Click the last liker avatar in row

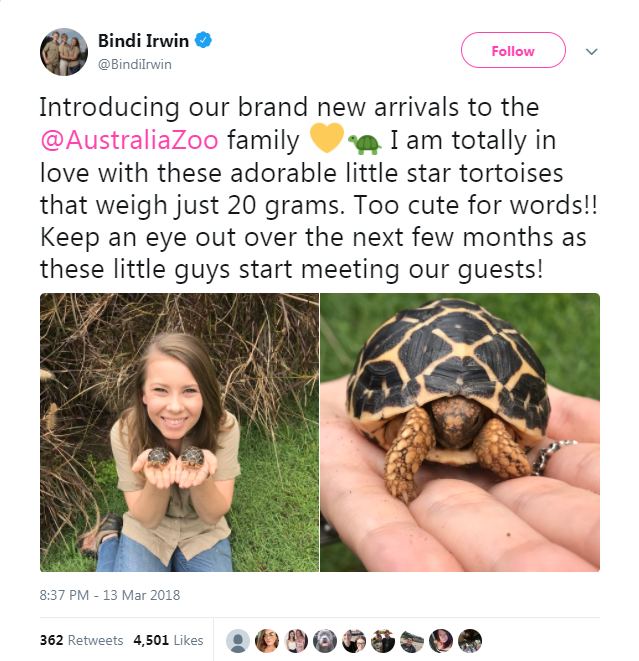point(470,640)
